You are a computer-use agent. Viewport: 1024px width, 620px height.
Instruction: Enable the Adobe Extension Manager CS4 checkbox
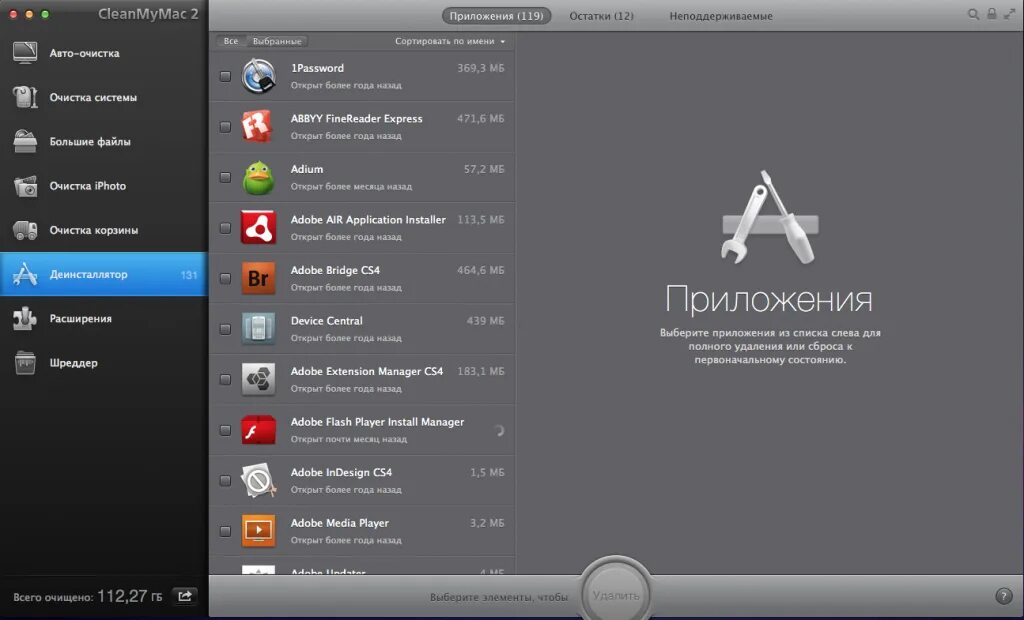click(x=225, y=379)
